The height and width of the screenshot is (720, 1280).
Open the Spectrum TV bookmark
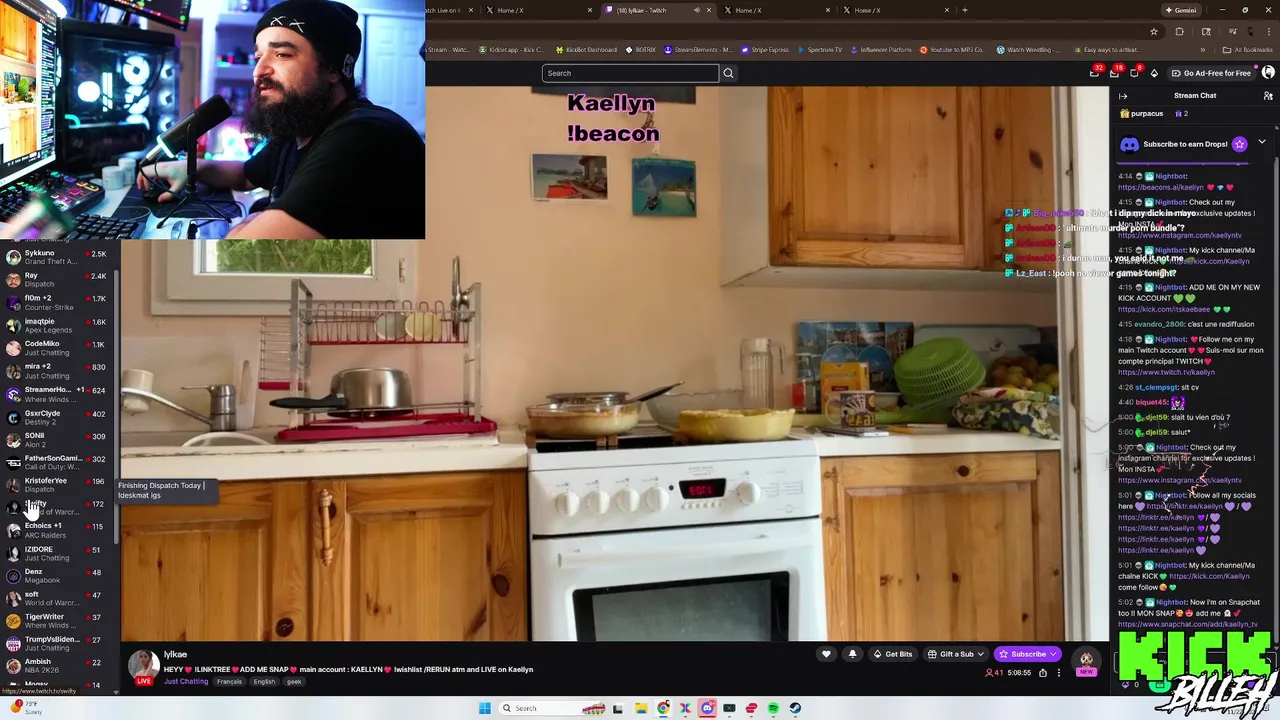(820, 49)
